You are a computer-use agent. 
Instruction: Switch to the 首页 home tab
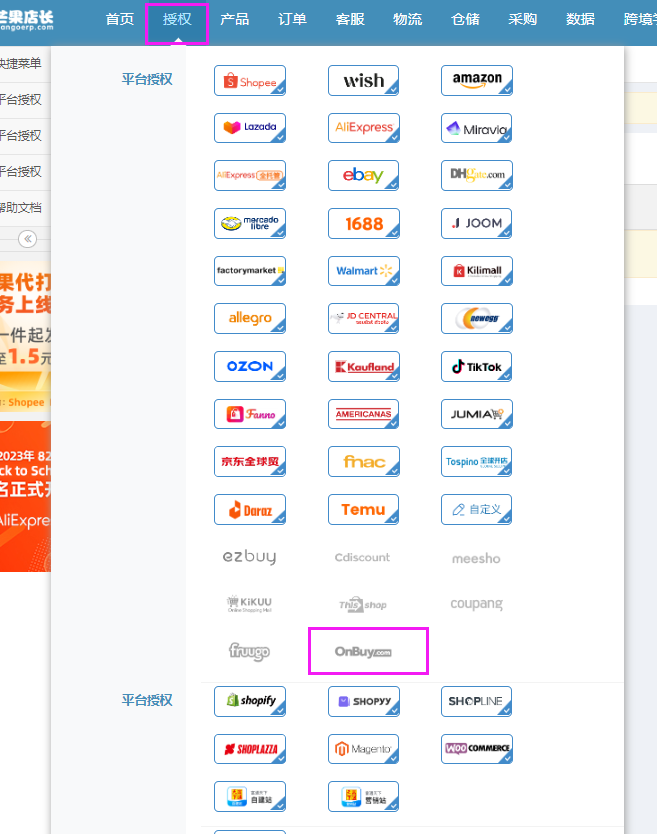[x=120, y=20]
